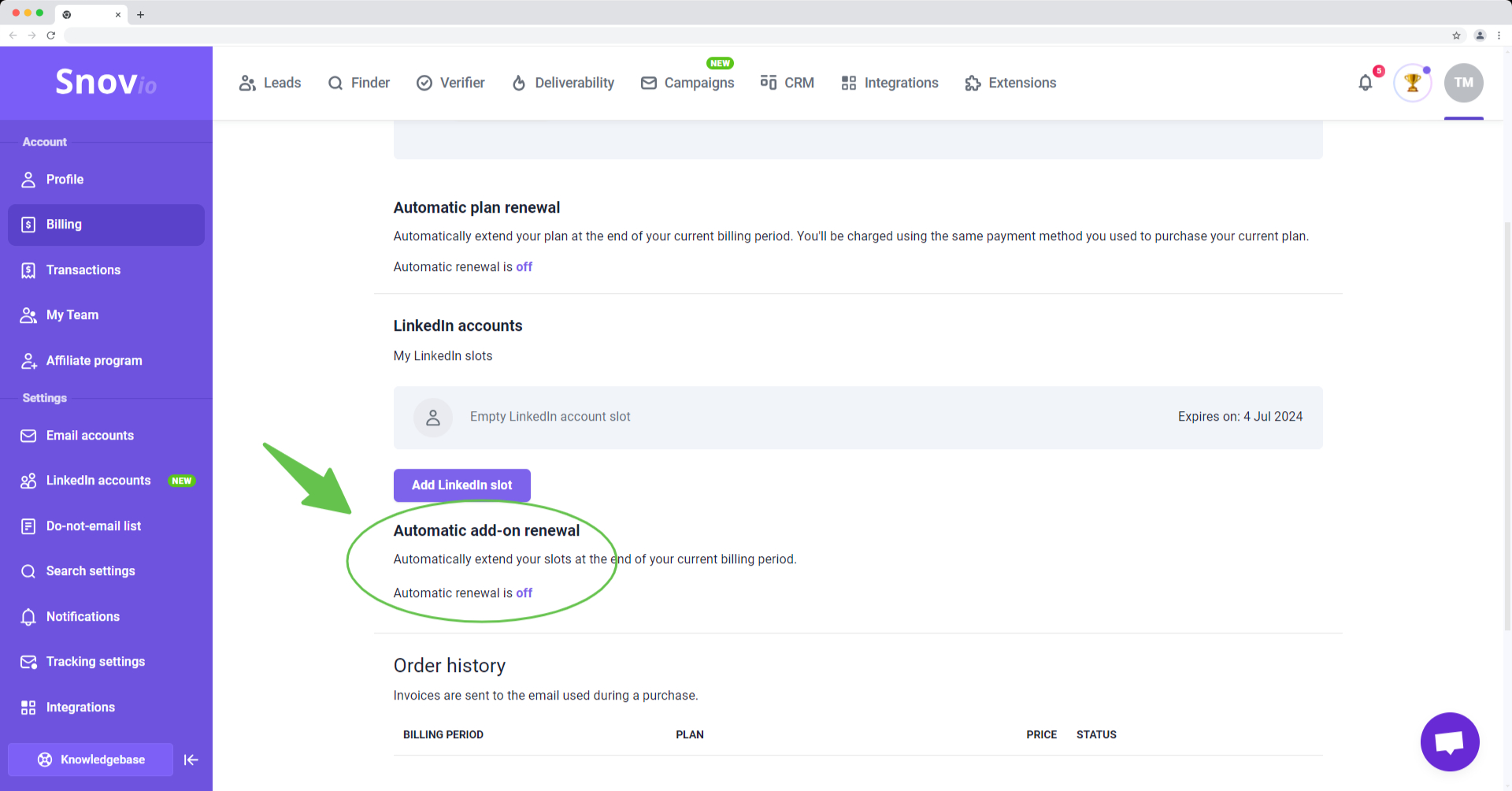The width and height of the screenshot is (1512, 791).
Task: Click the Deliverability nav label
Action: coord(575,83)
